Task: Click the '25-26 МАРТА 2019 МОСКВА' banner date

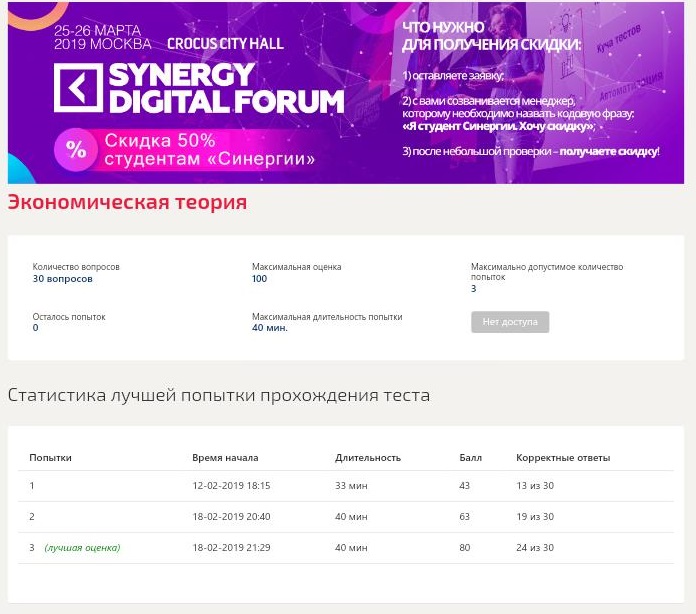Action: (x=102, y=37)
